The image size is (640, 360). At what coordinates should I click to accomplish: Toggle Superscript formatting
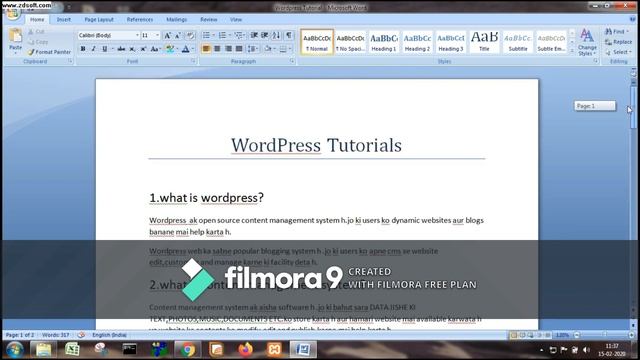[x=143, y=49]
